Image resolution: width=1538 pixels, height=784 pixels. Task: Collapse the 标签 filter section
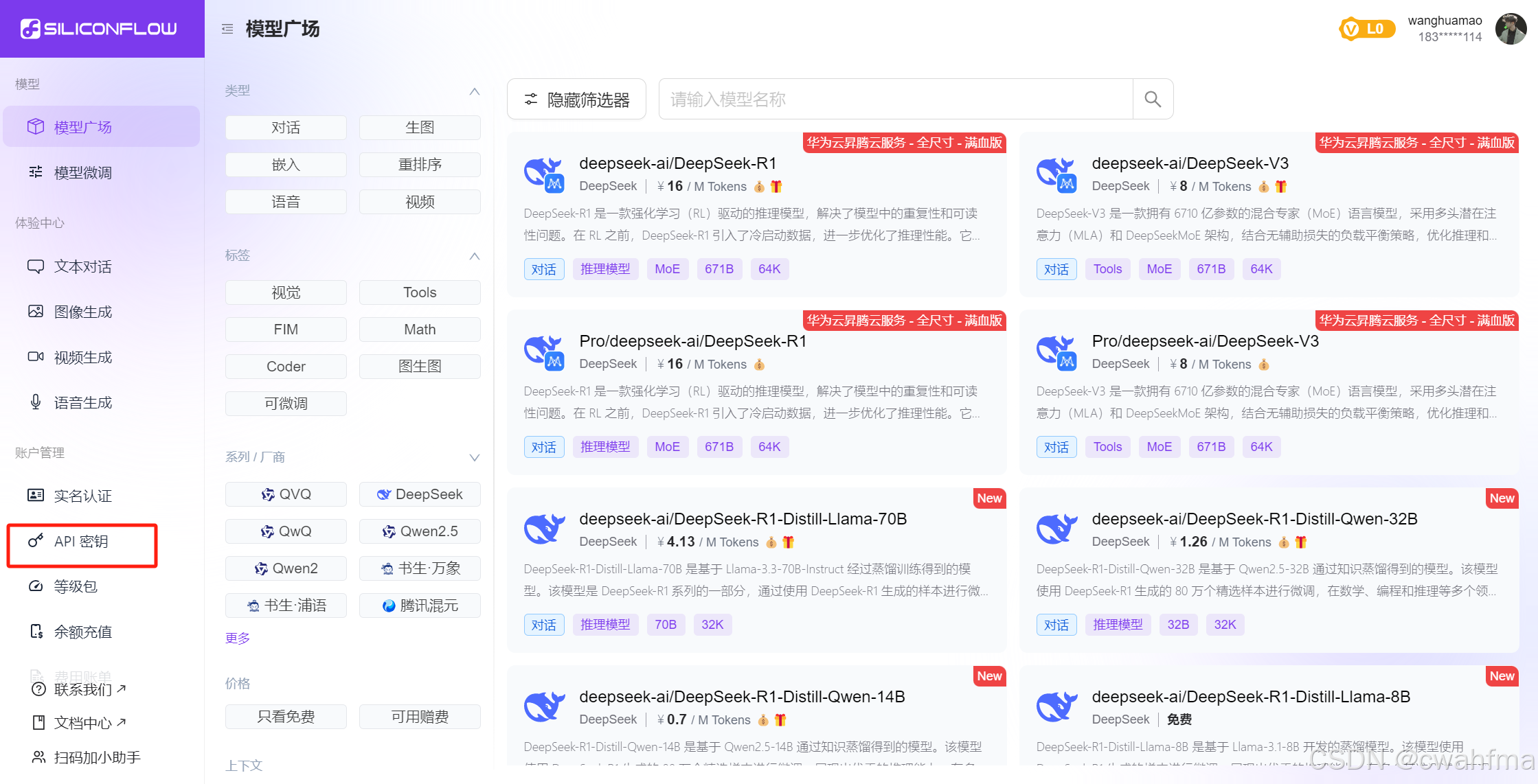click(x=475, y=255)
